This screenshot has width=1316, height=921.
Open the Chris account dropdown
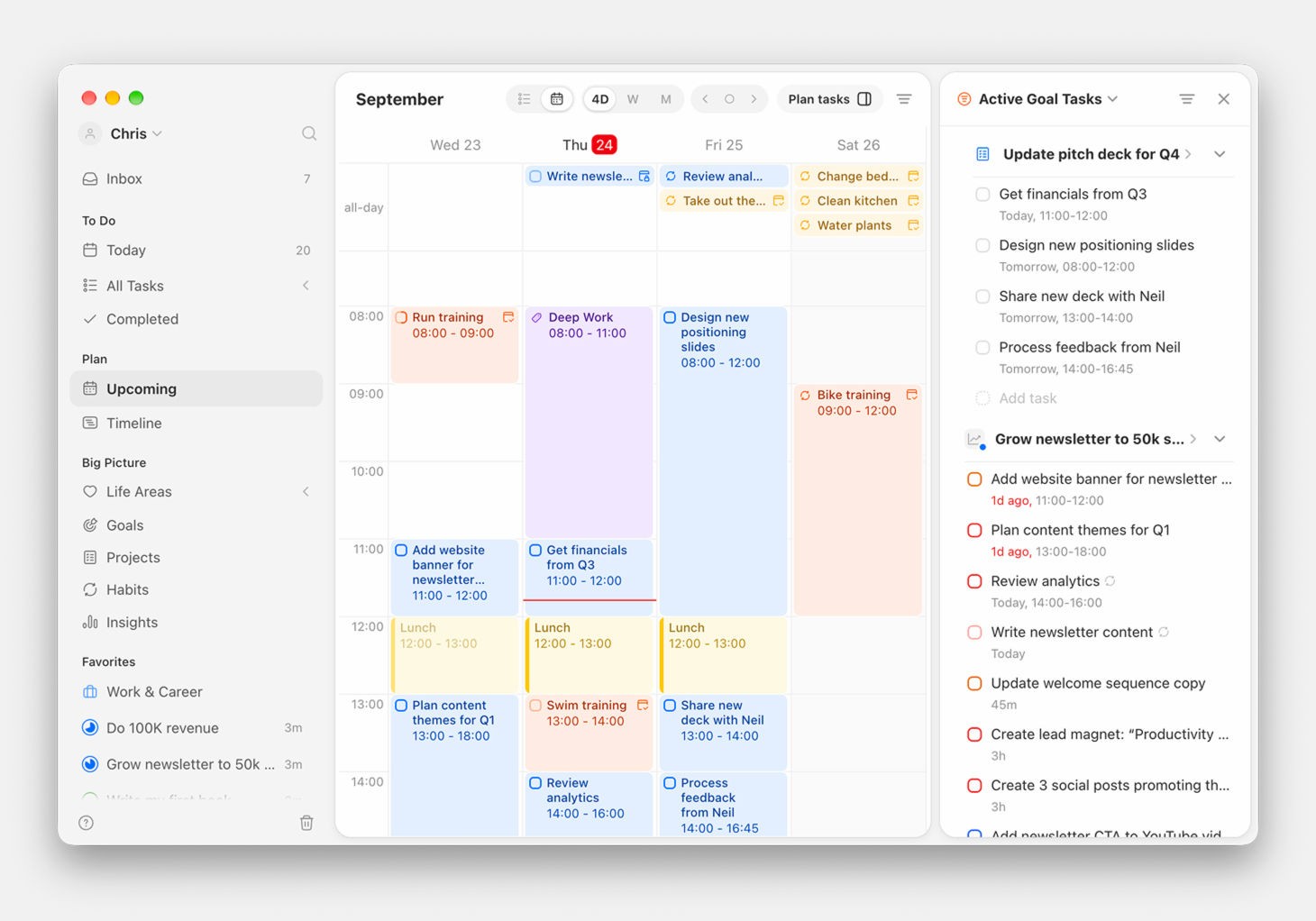coord(122,133)
